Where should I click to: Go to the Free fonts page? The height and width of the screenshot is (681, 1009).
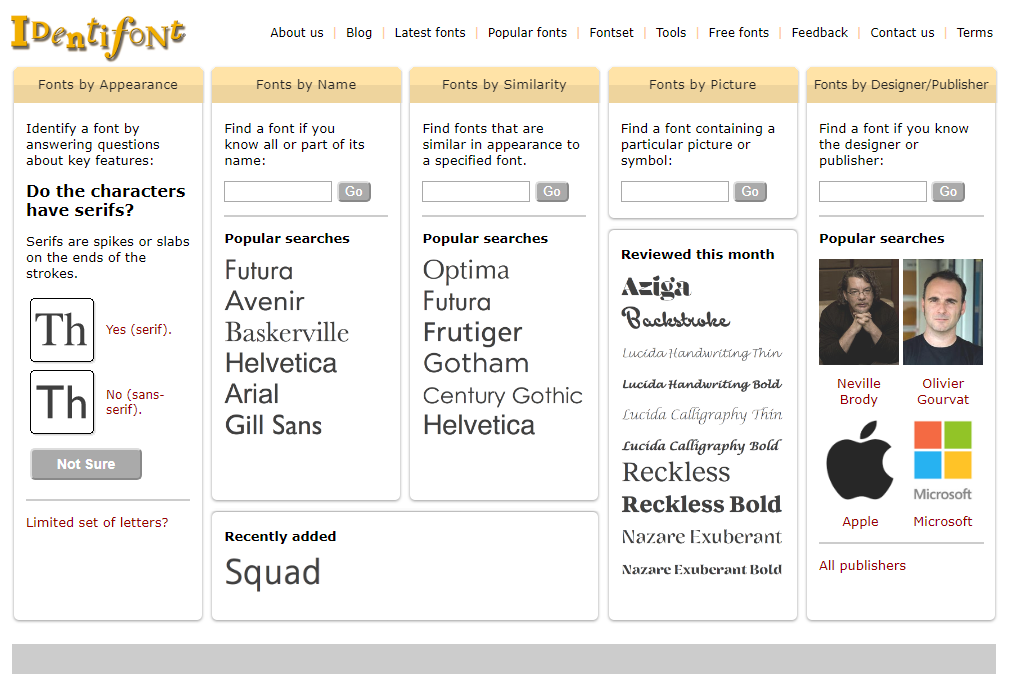pyautogui.click(x=739, y=33)
